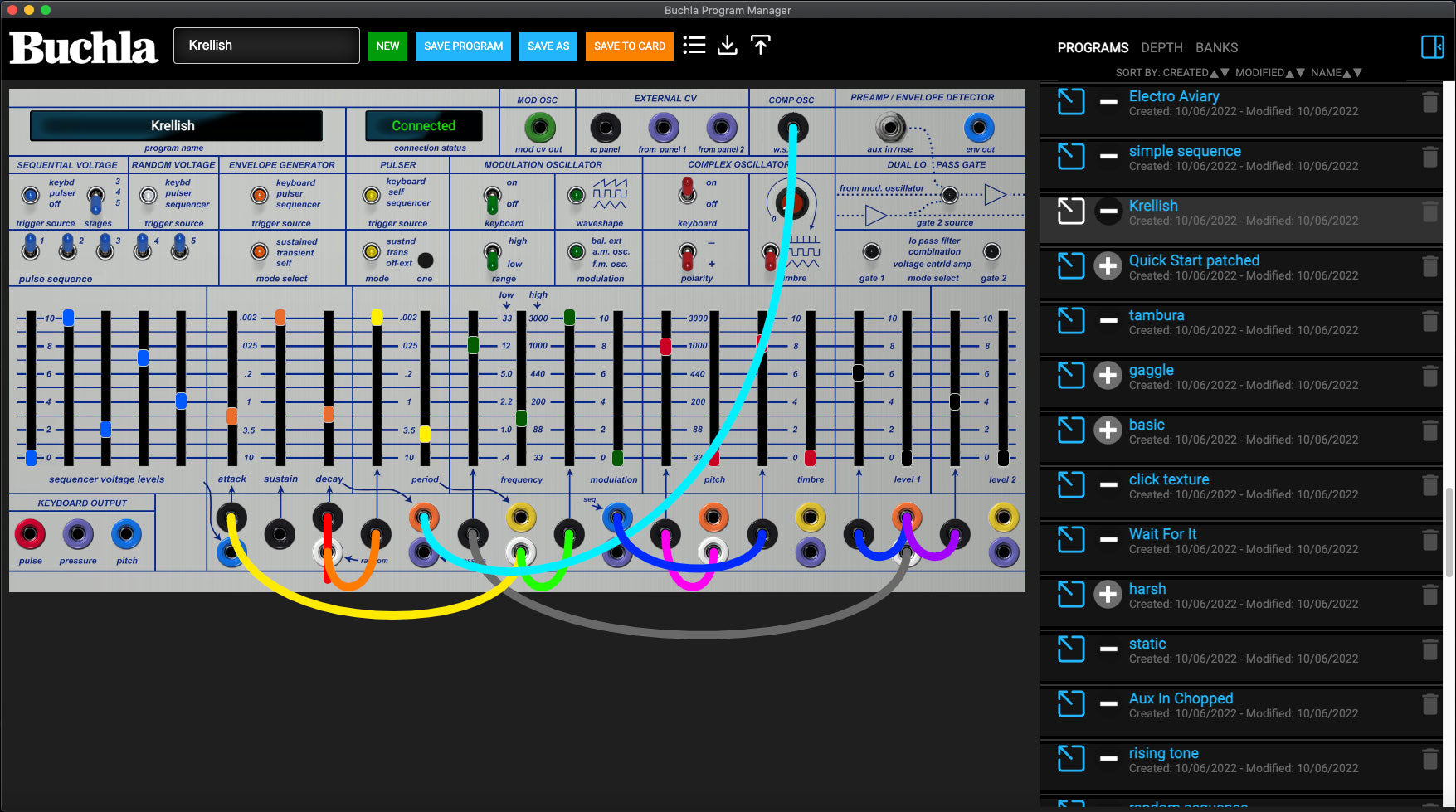Switch to the DEPTH tab

(1161, 48)
